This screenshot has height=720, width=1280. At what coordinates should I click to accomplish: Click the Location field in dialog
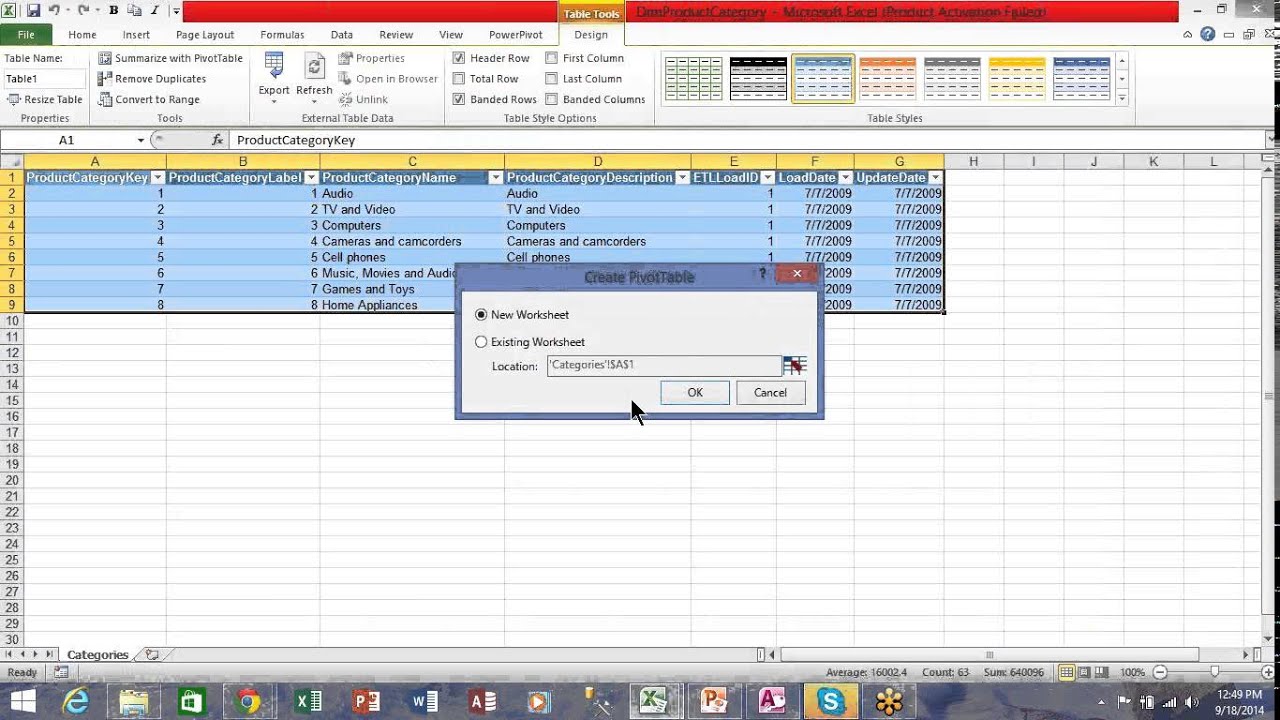pos(664,366)
